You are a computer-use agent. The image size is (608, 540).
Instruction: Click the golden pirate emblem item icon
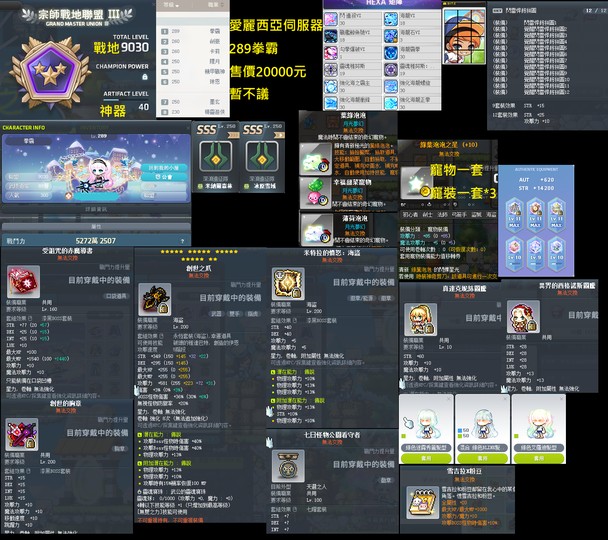[285, 282]
